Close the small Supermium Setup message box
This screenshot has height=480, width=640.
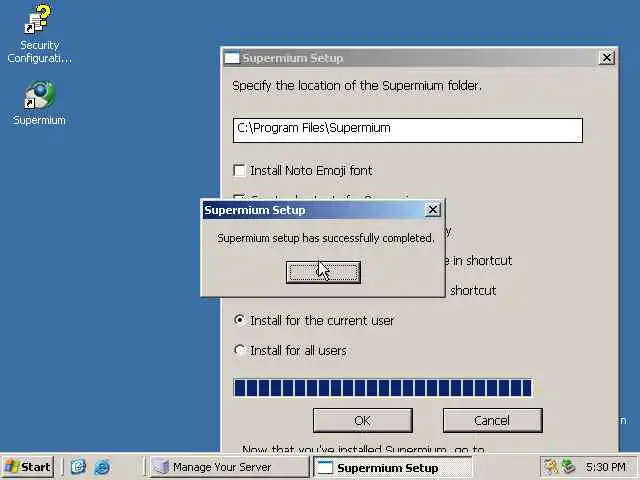click(x=432, y=210)
